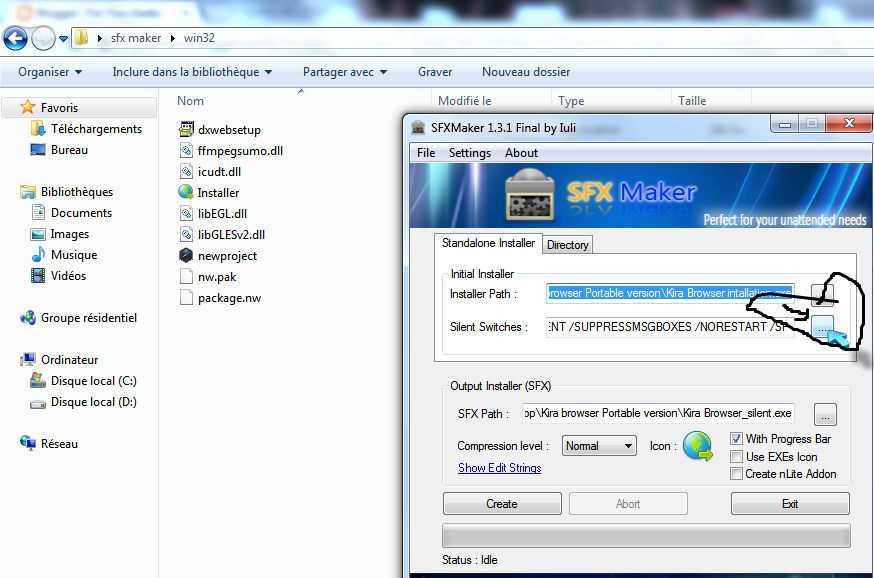Click the Explorer back arrow button

[x=15, y=38]
